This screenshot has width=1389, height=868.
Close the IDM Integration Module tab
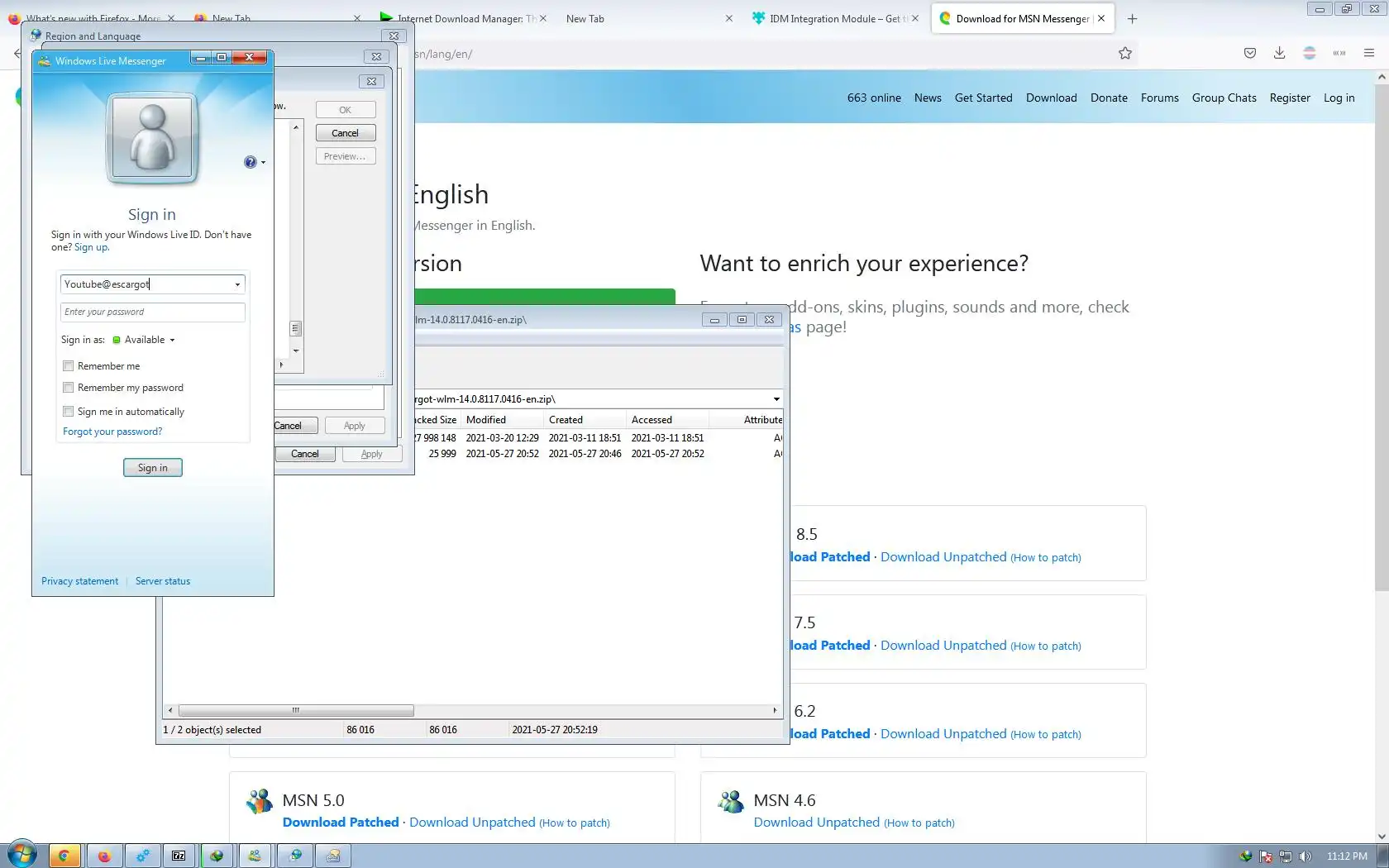click(915, 18)
